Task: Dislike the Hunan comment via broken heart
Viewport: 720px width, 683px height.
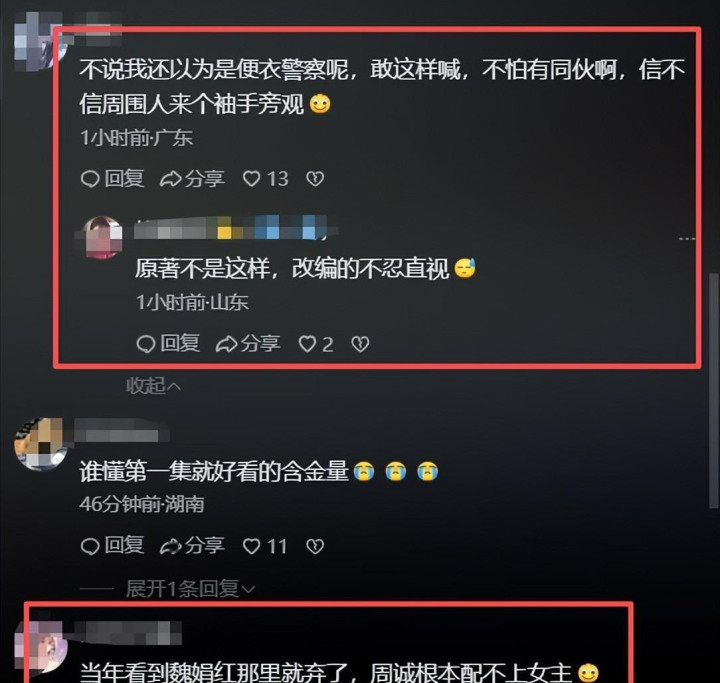Action: point(315,546)
